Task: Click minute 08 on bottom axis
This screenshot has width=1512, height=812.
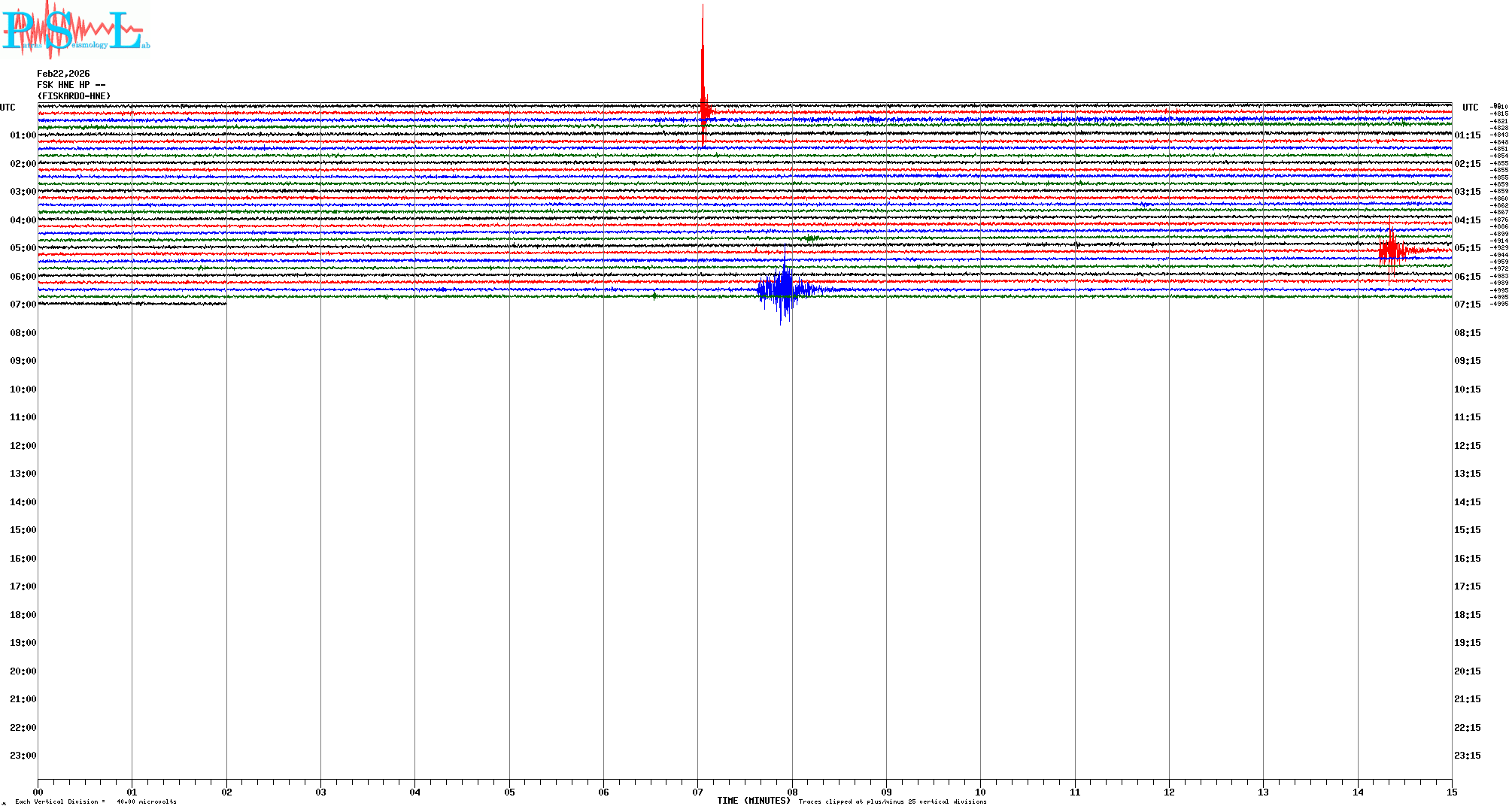Action: (792, 792)
